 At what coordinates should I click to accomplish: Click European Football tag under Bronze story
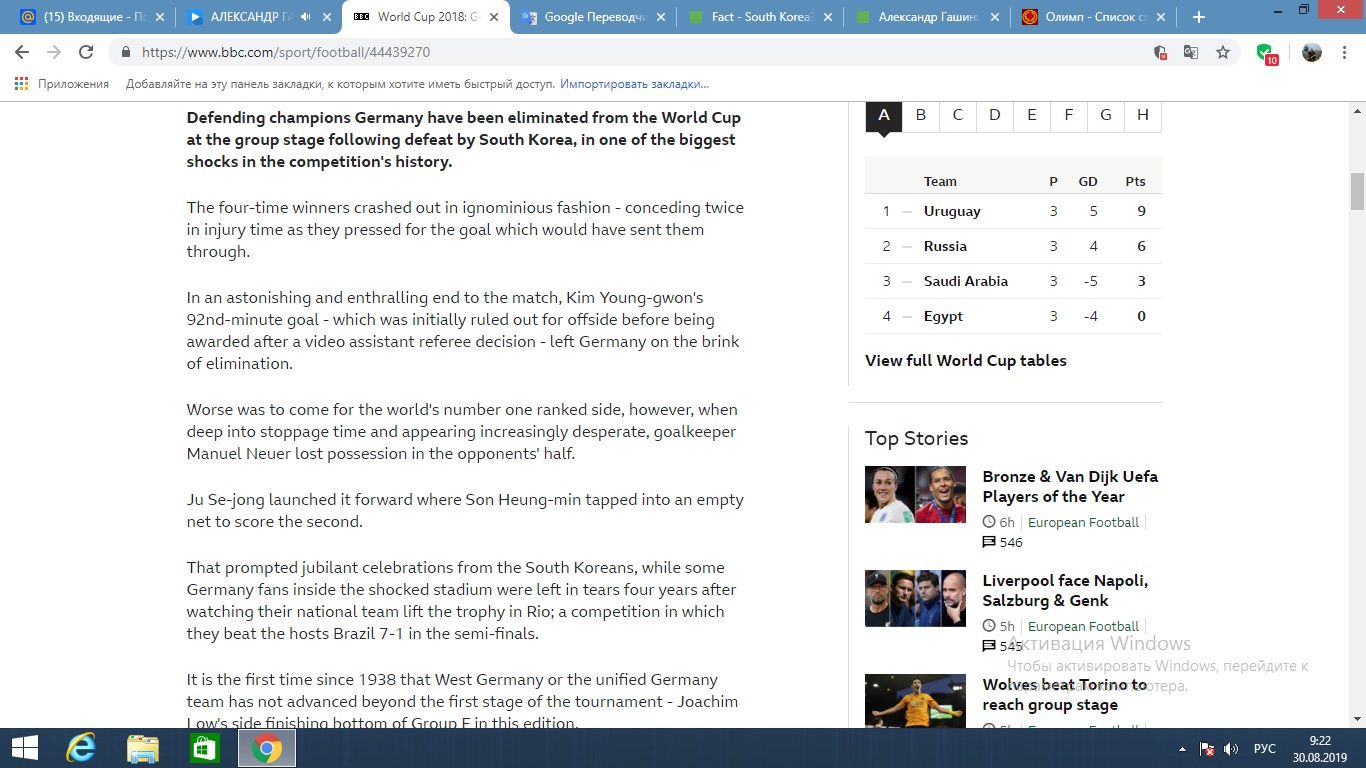click(x=1083, y=522)
